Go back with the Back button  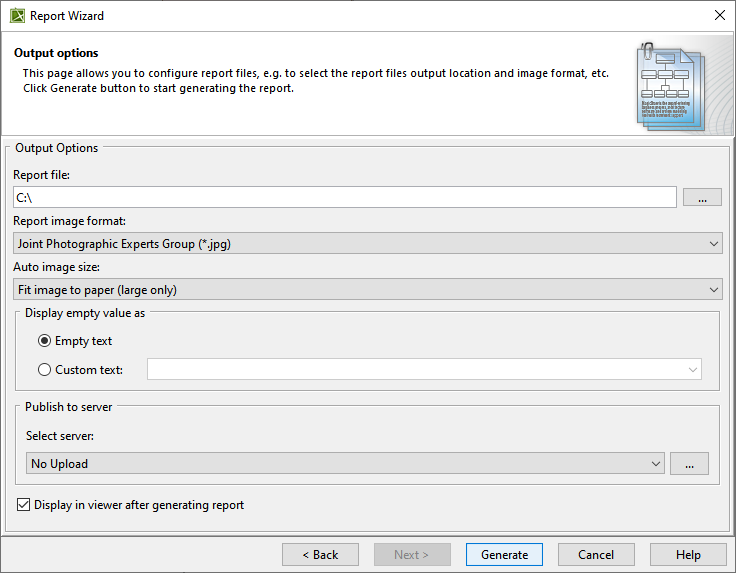tap(320, 555)
